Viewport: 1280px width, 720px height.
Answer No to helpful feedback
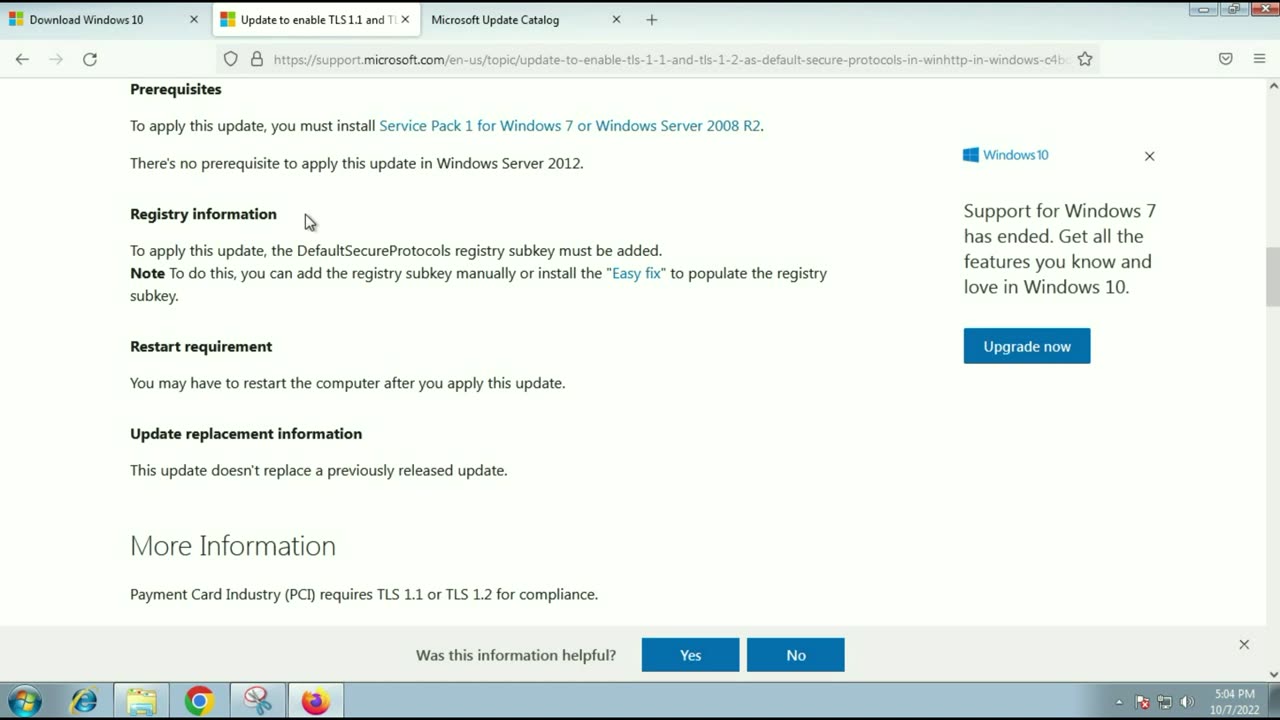click(796, 655)
